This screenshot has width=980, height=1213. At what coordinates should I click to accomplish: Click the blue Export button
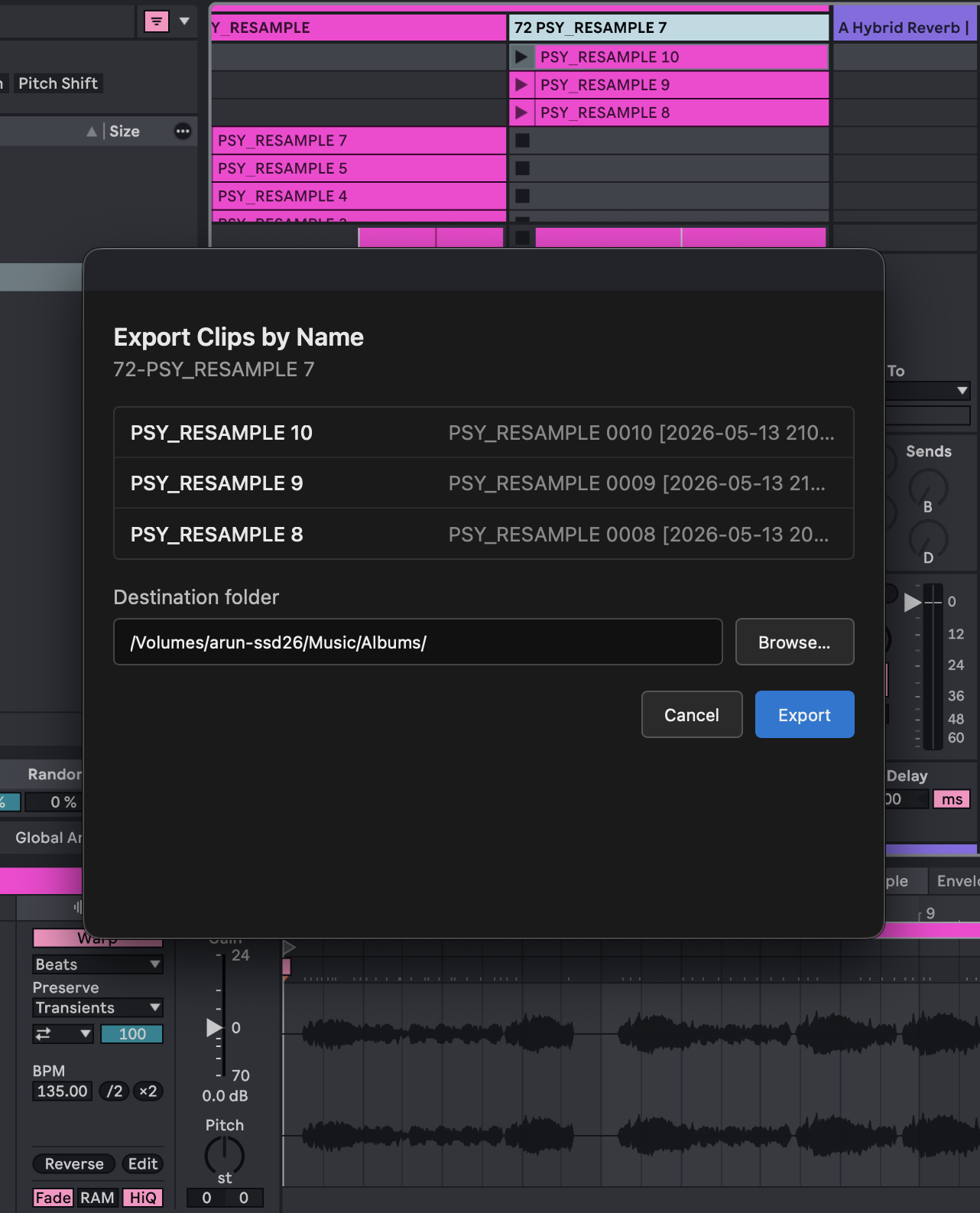pyautogui.click(x=804, y=714)
